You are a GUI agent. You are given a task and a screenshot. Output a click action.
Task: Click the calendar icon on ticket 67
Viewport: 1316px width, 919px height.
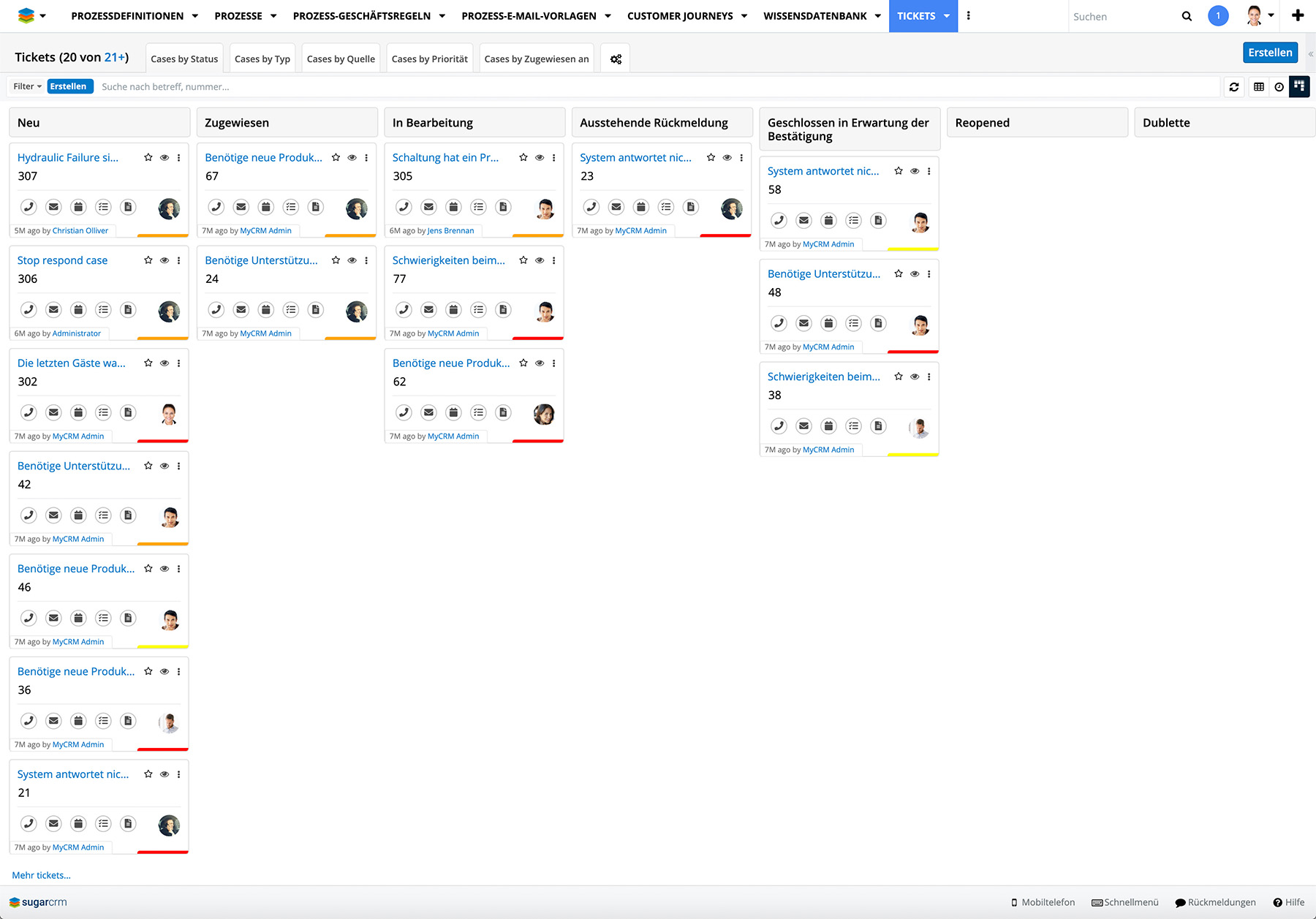(x=266, y=207)
